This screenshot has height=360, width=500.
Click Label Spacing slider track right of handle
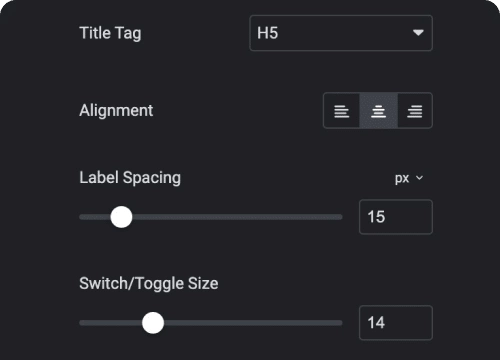tap(237, 217)
